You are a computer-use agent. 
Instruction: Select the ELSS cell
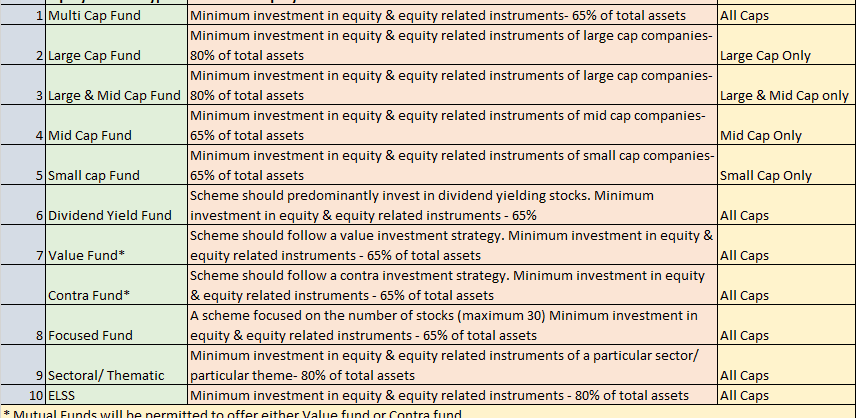tap(116, 395)
